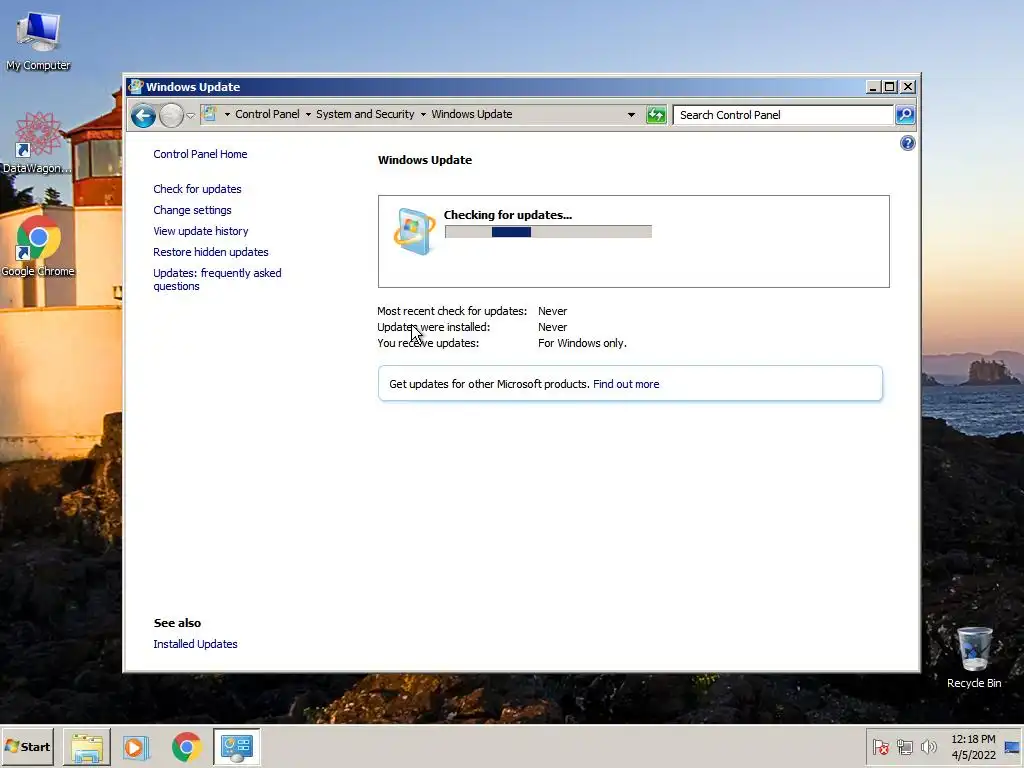Viewport: 1024px width, 768px height.
Task: Open DataWagon desktop shortcut
Action: pyautogui.click(x=37, y=143)
